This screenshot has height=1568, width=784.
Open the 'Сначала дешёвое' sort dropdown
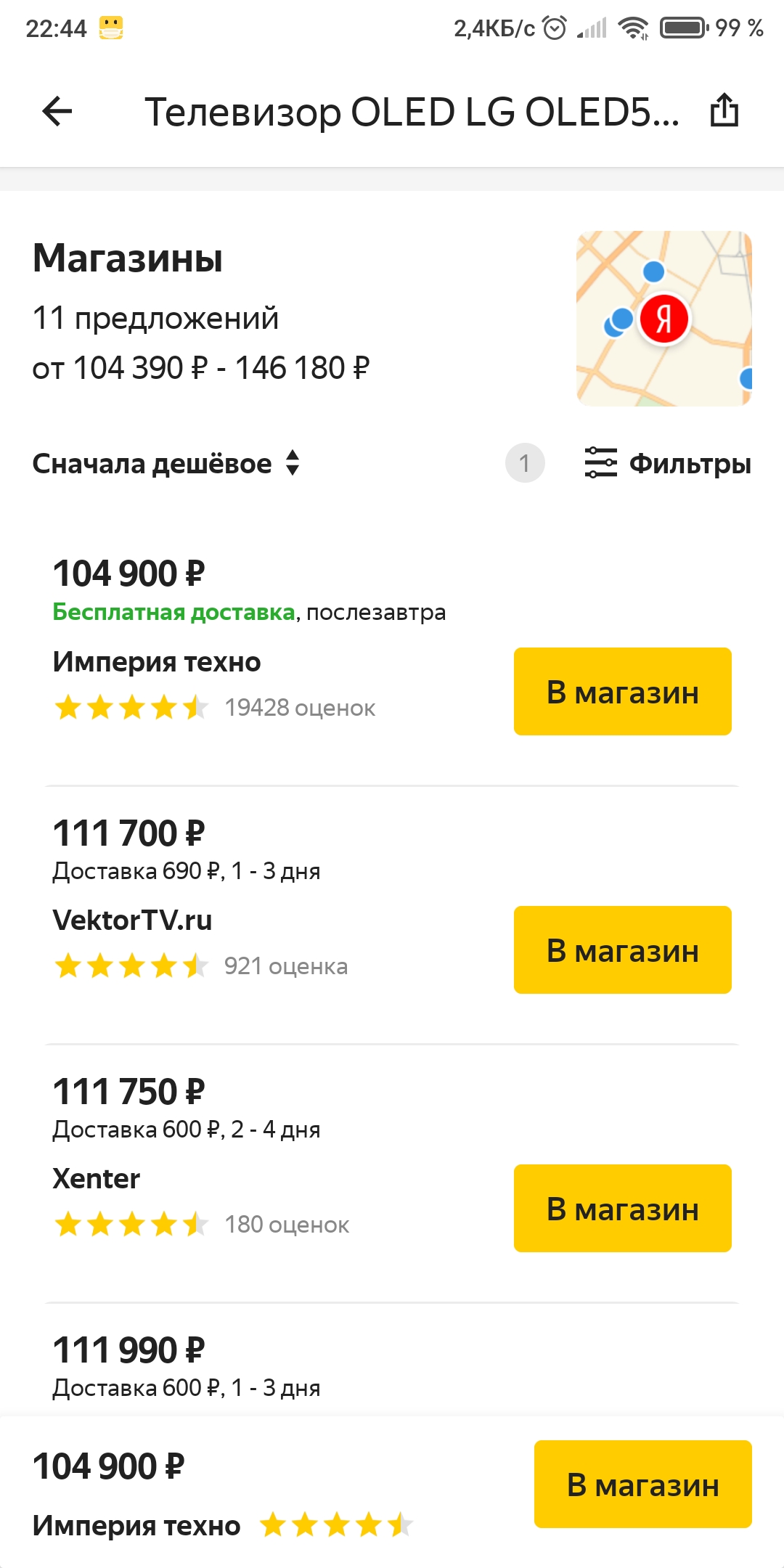point(152,464)
